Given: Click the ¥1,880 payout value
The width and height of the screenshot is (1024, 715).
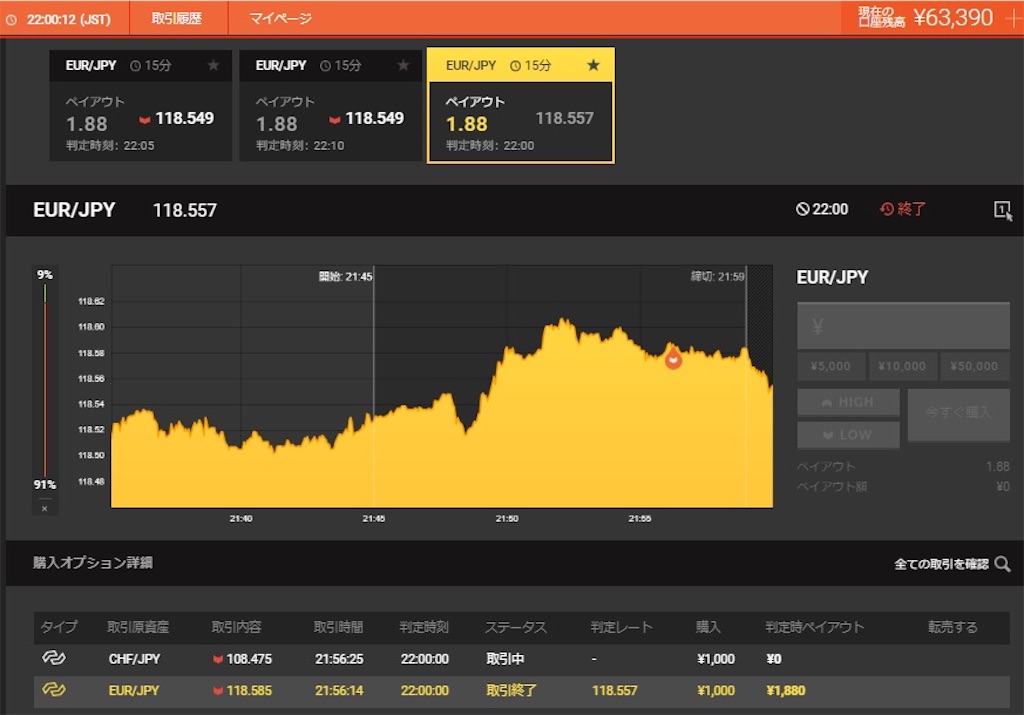Looking at the screenshot, I should tap(786, 690).
